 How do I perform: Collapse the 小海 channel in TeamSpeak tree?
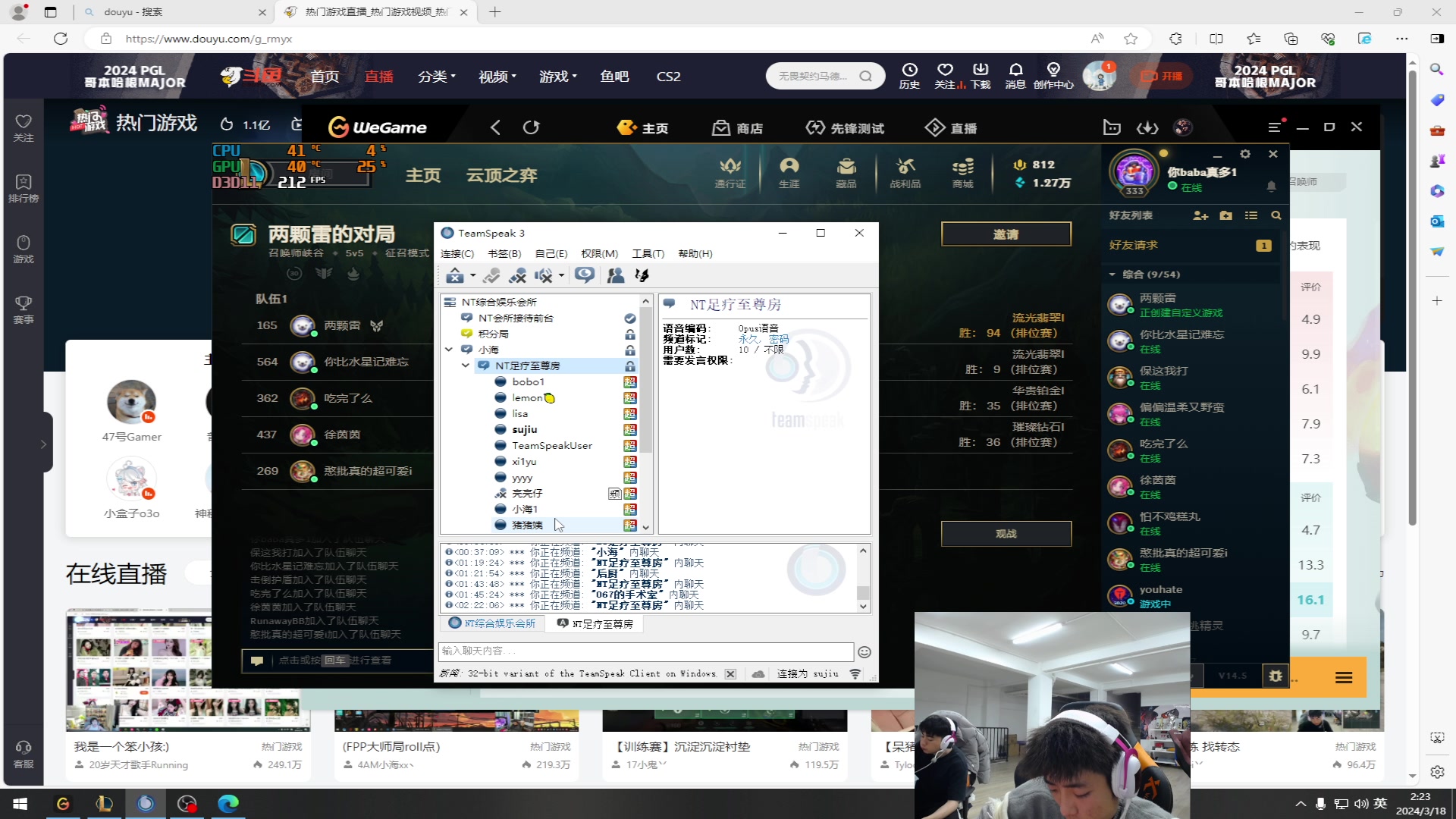click(x=449, y=350)
